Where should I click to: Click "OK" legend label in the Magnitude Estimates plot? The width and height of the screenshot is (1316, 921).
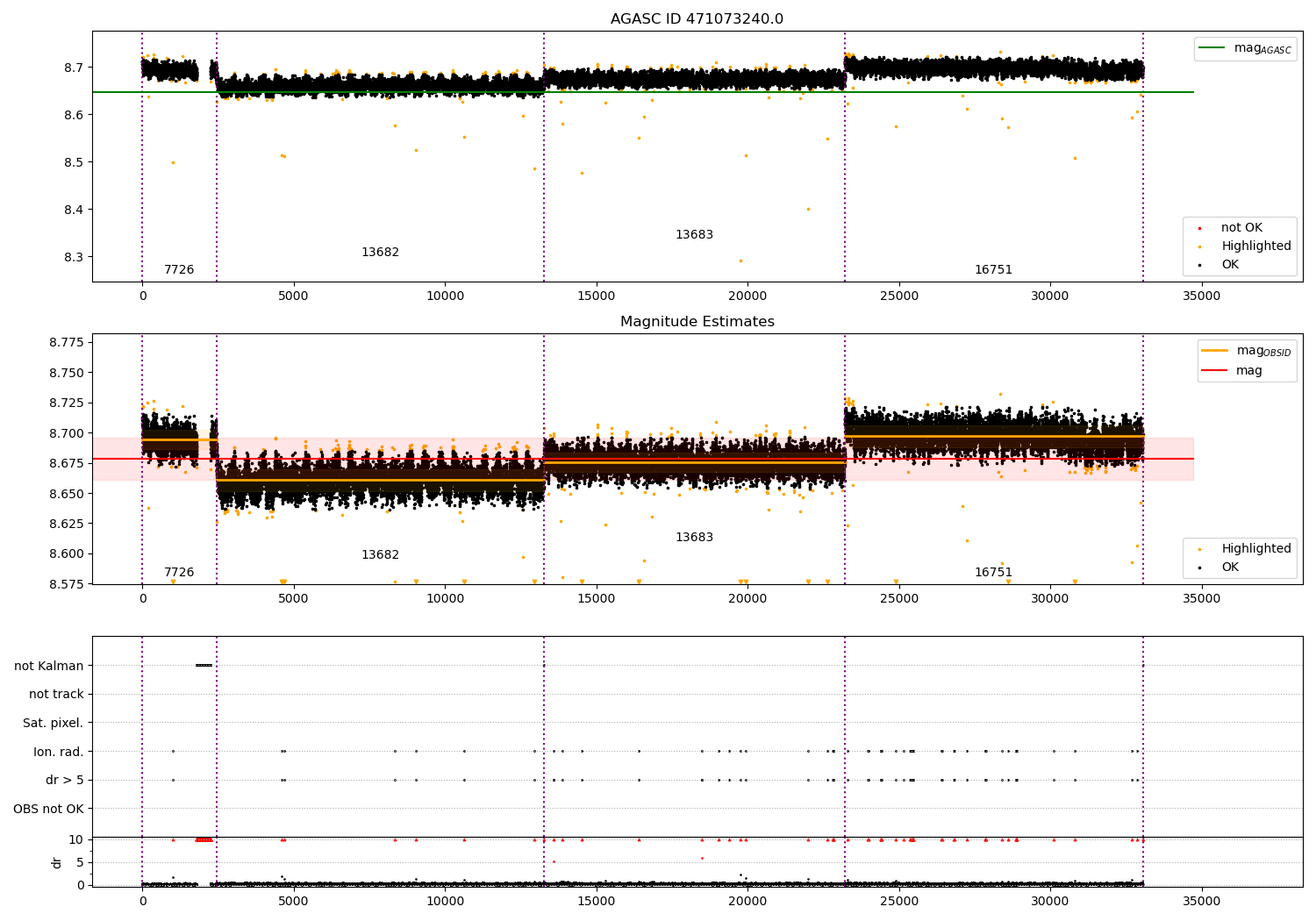tap(1230, 568)
